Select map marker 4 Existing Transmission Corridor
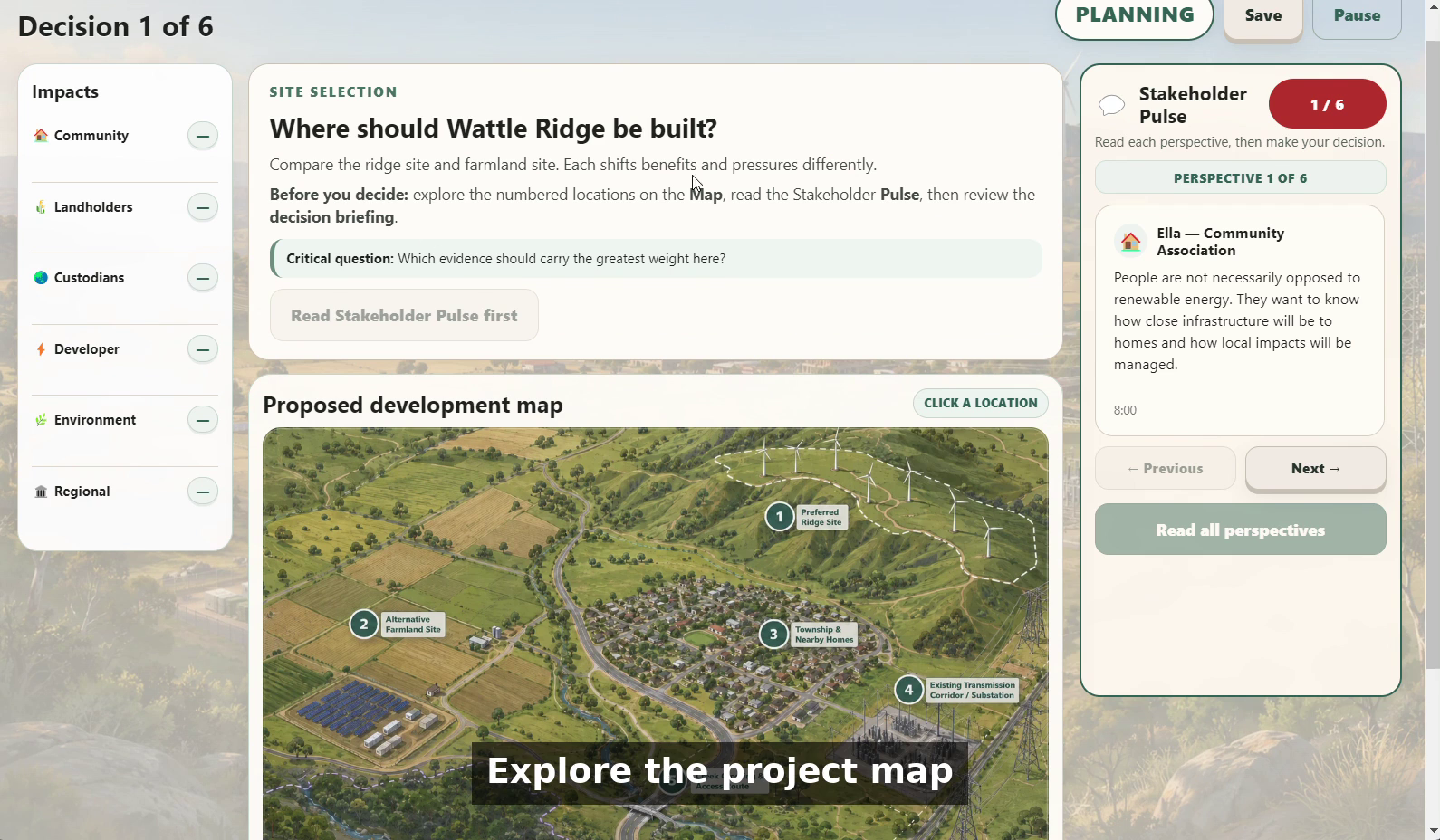This screenshot has height=840, width=1440. click(908, 690)
